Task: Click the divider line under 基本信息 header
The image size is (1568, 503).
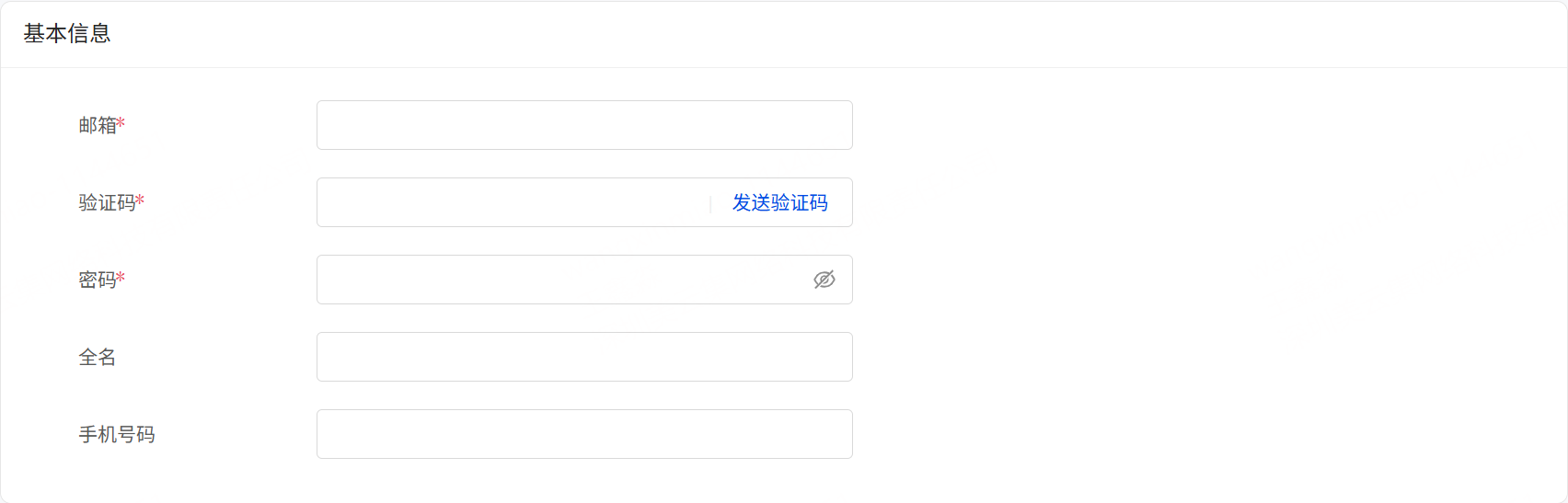Action: point(784,67)
